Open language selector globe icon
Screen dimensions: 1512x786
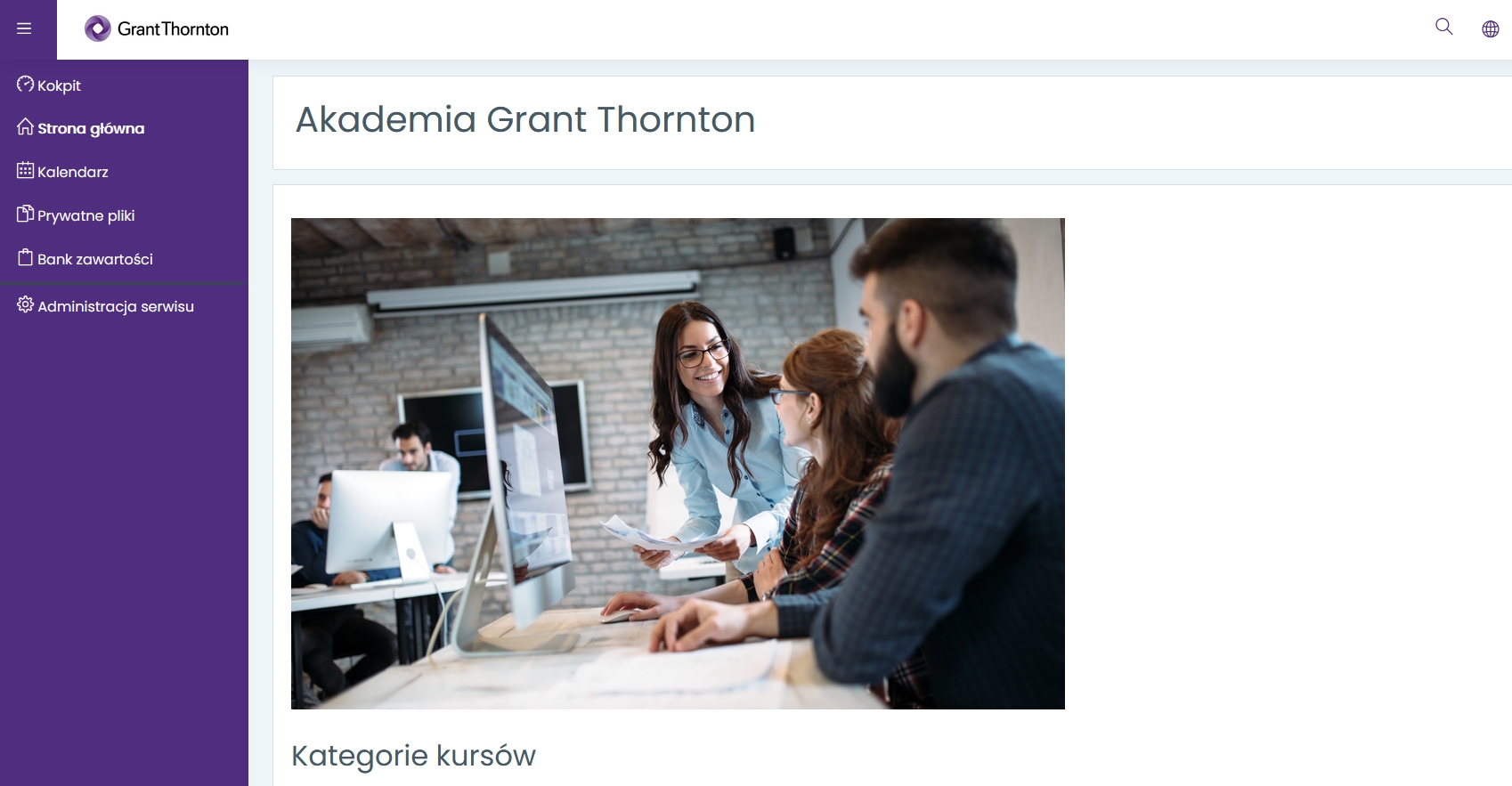tap(1490, 28)
